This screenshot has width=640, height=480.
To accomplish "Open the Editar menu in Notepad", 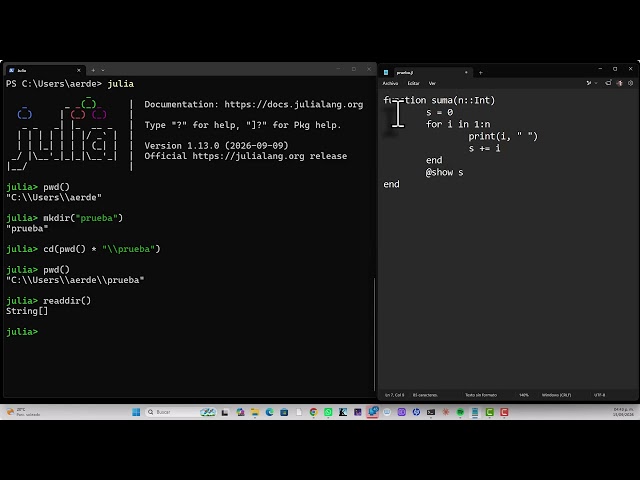I will [x=413, y=83].
